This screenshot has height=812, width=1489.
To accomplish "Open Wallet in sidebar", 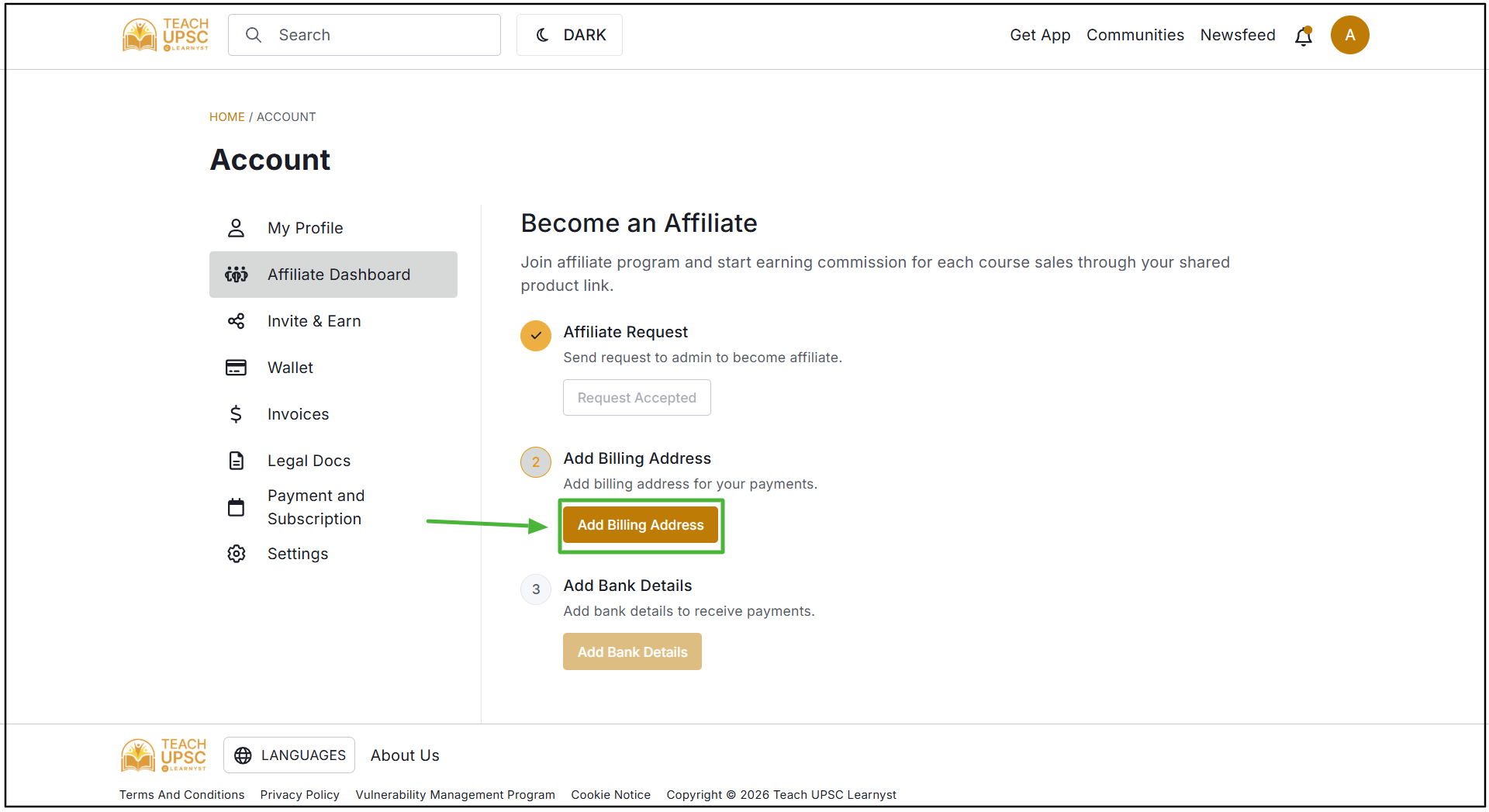I will pos(333,368).
